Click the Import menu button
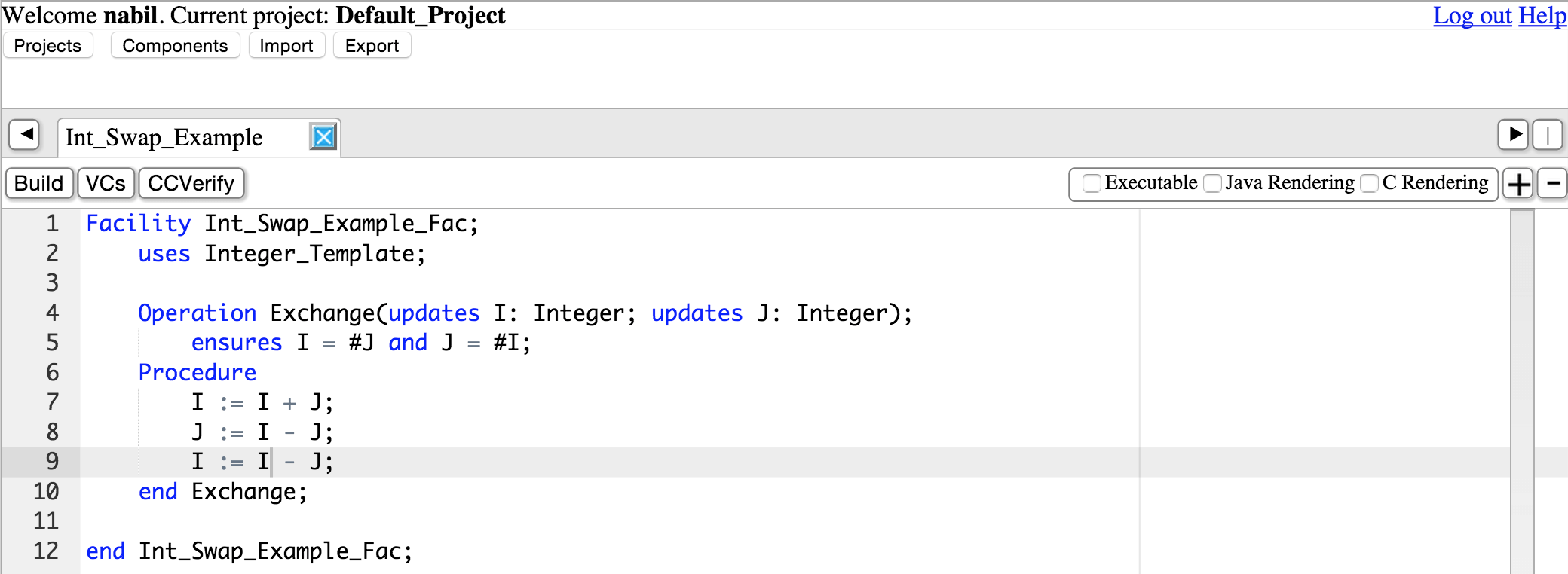 (x=286, y=46)
